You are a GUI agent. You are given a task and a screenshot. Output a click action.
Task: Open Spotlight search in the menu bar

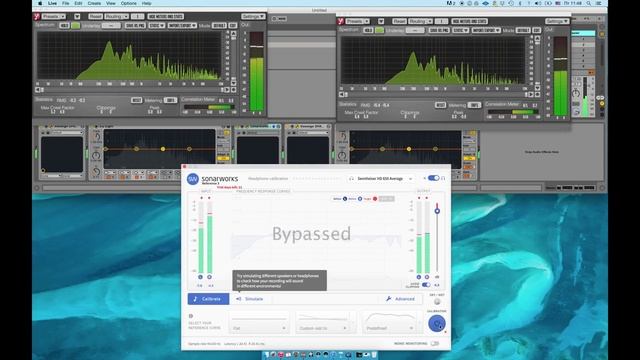(589, 3)
